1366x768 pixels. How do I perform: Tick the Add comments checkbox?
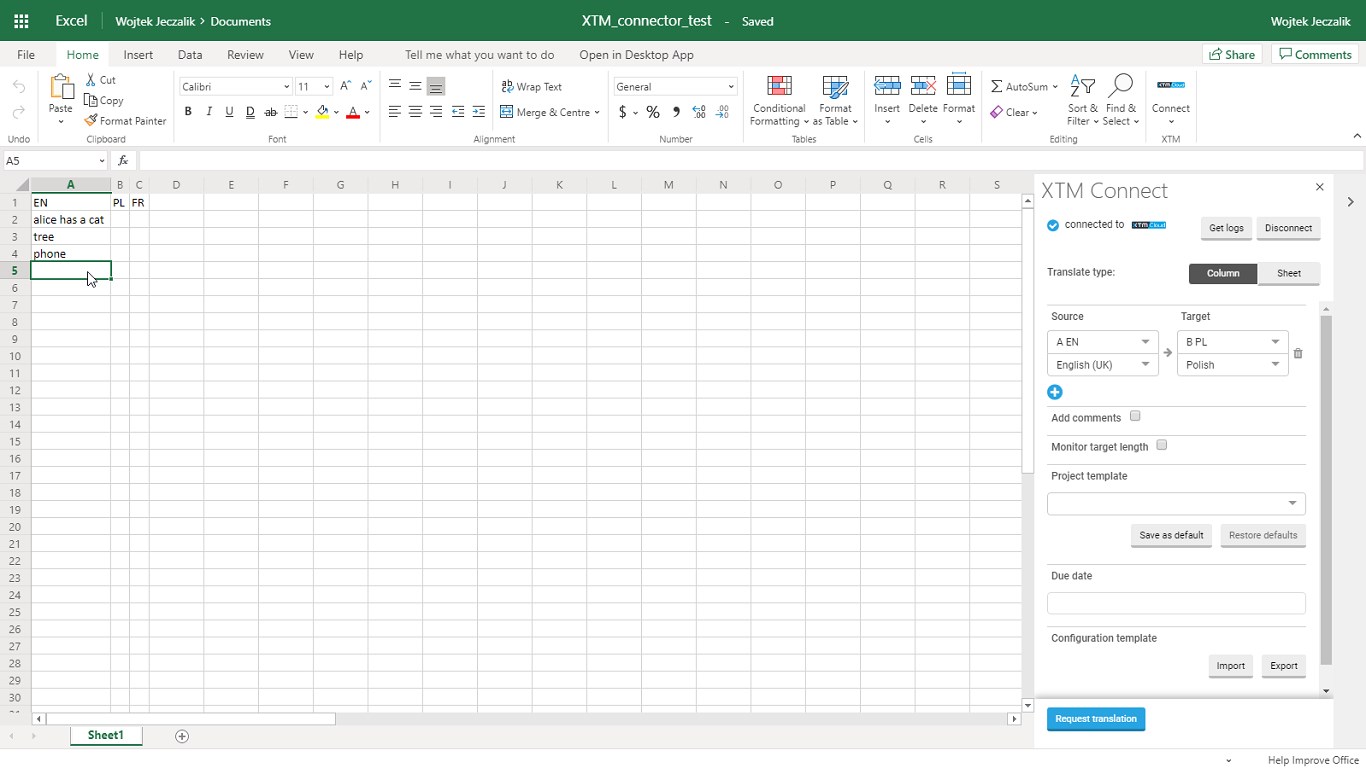[x=1135, y=416]
